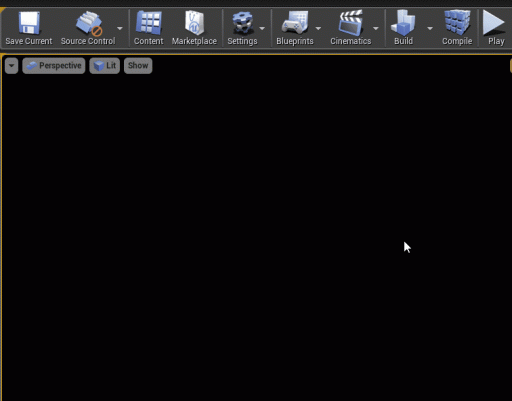
Task: Open the Lit view mode menu
Action: [x=105, y=66]
